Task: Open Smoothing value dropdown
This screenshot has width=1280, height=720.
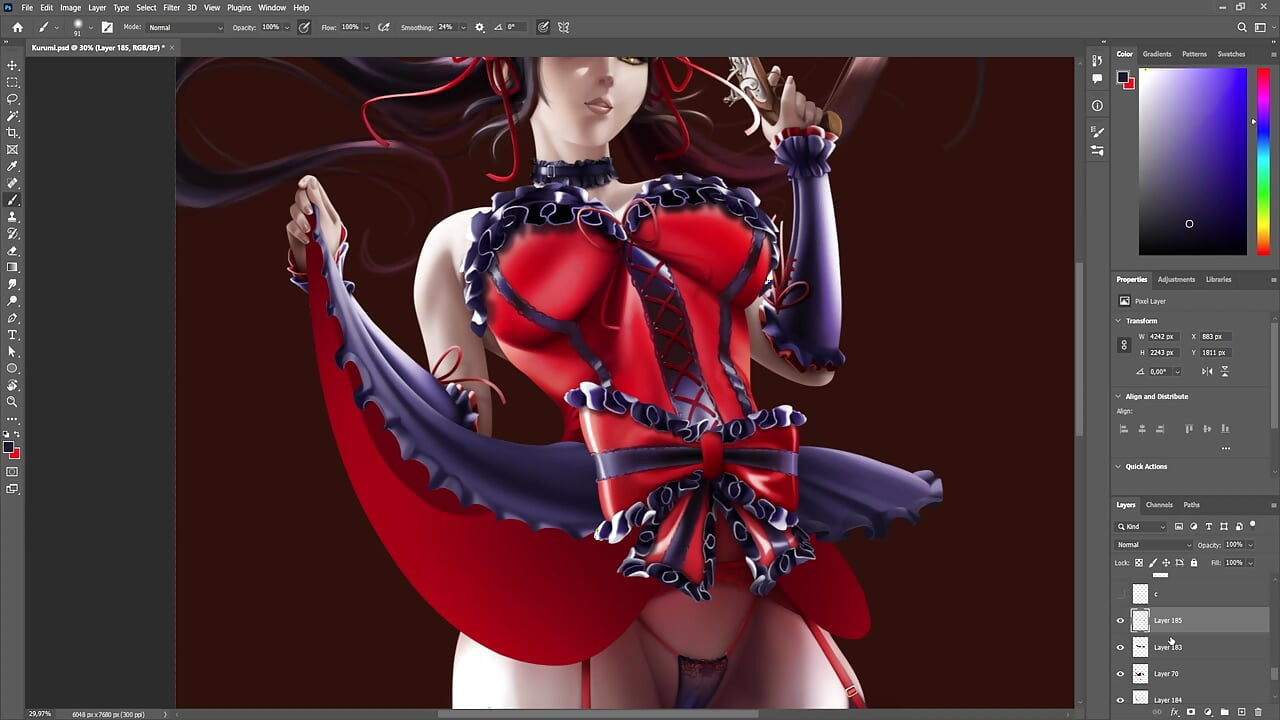Action: (x=463, y=27)
